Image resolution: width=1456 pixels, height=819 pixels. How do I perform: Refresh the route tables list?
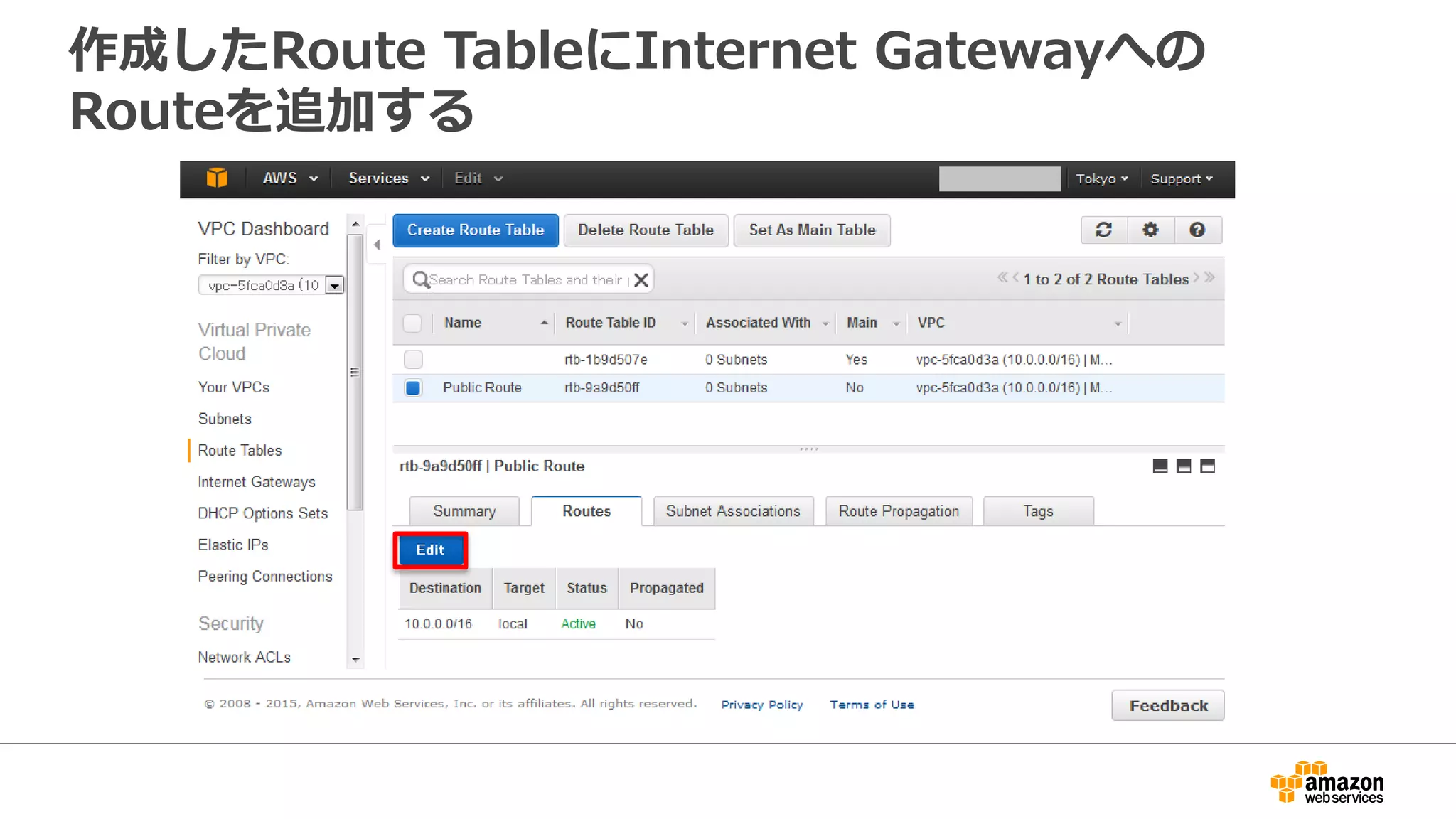1103,230
